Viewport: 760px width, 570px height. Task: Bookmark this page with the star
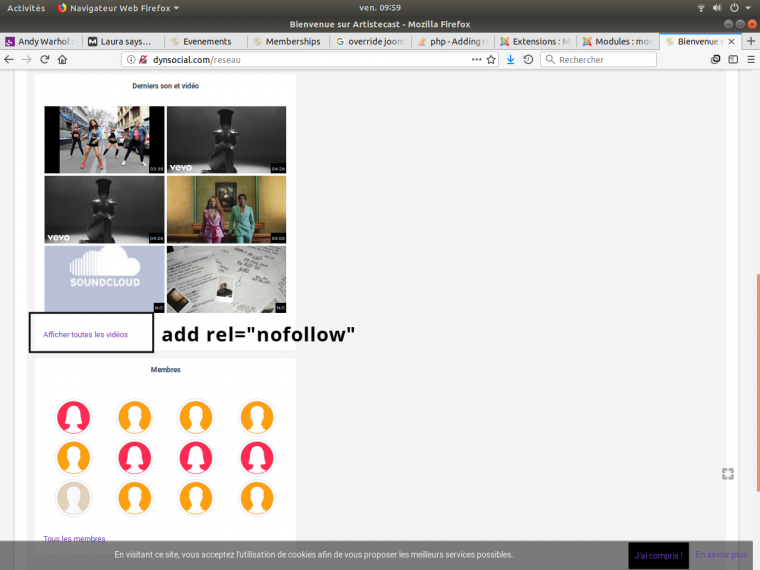pos(491,60)
